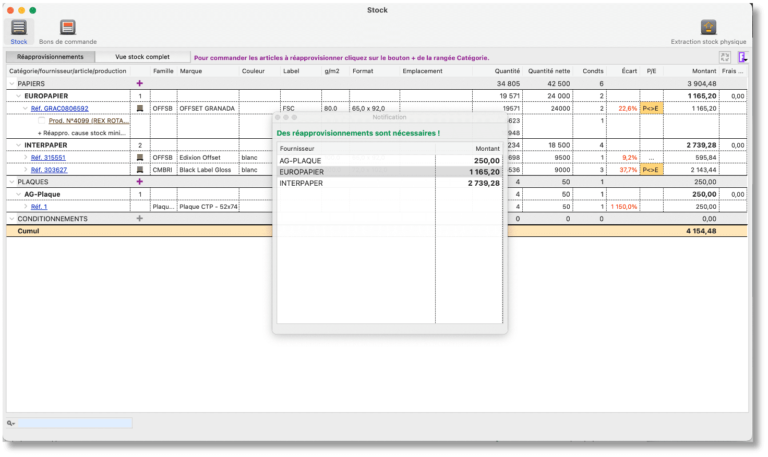This screenshot has height=457, width=768.
Task: Select the Réapprovisionnements tab
Action: coord(51,58)
